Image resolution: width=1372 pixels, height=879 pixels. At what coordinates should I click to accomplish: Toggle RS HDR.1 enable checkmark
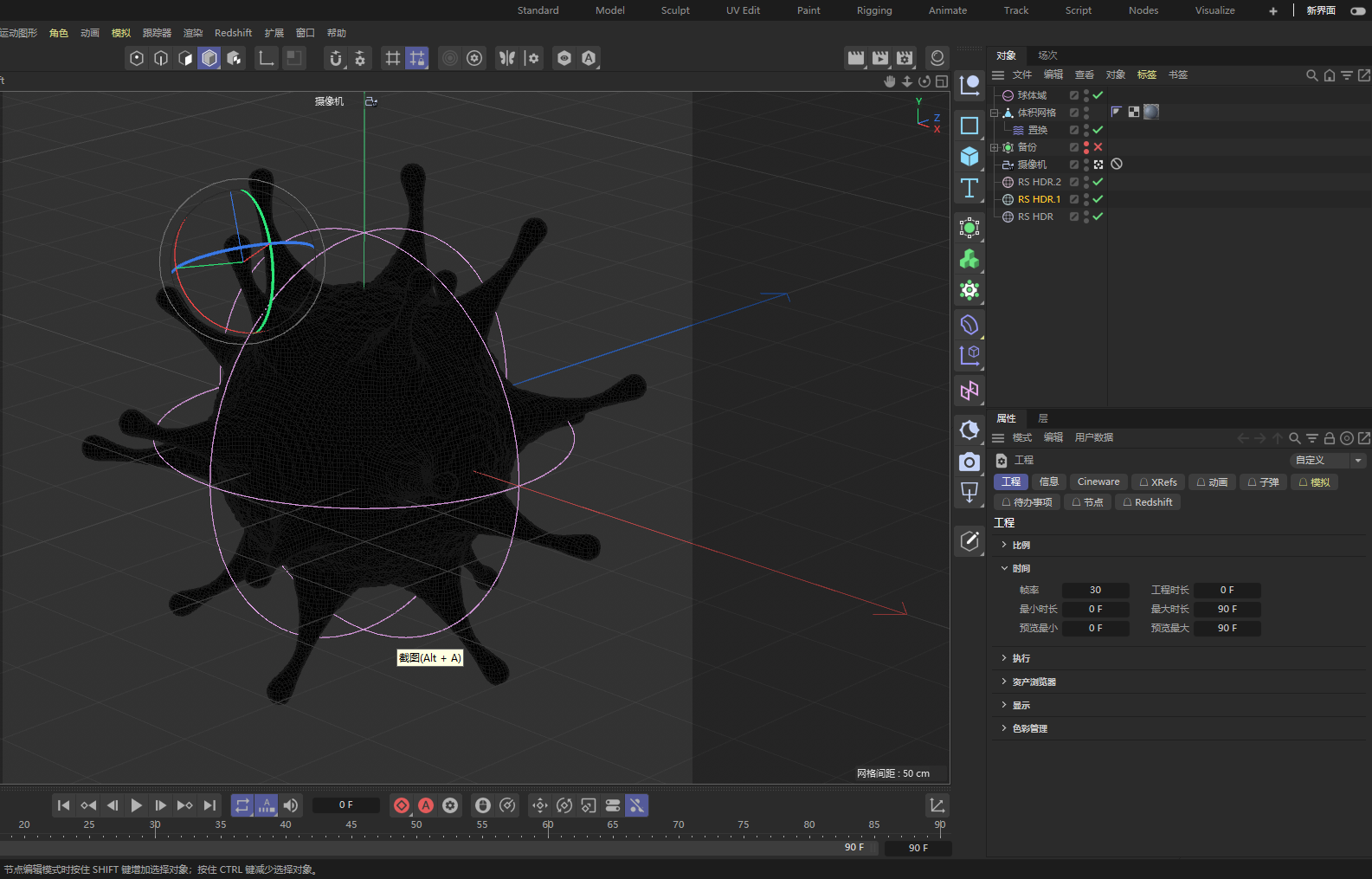(1098, 199)
